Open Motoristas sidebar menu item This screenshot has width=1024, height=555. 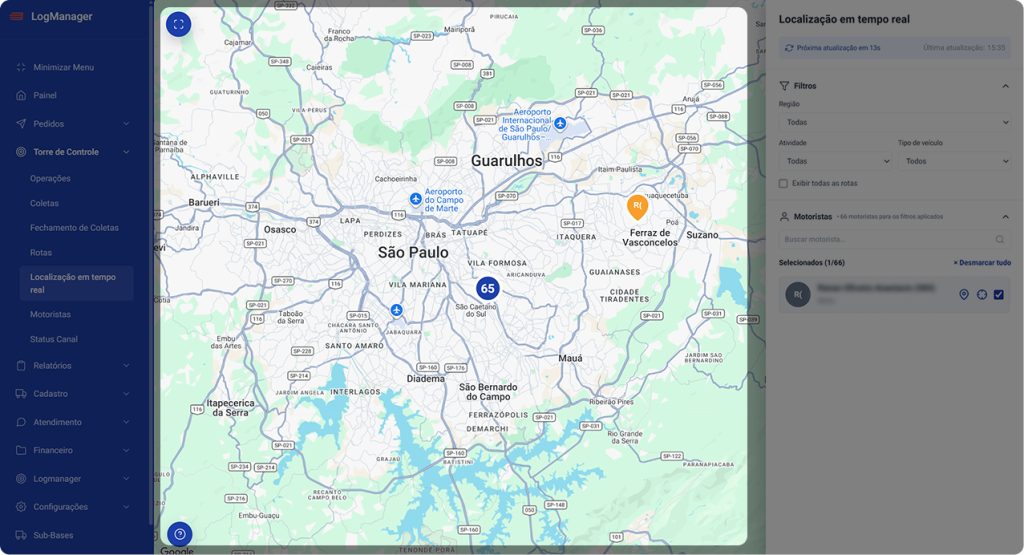(50, 315)
